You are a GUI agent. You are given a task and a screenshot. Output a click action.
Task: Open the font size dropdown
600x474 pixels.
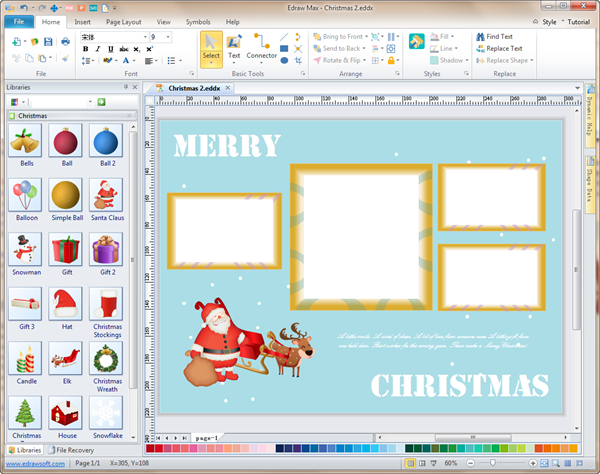tap(168, 37)
